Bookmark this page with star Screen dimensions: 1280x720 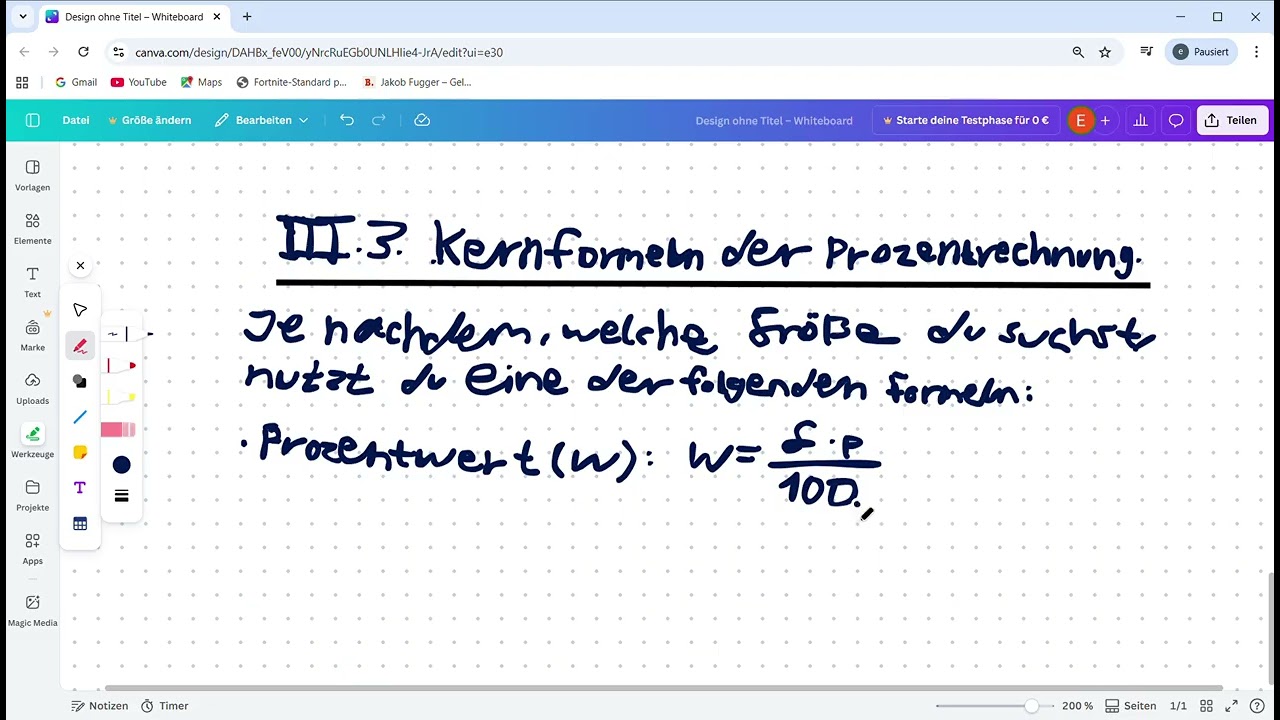[1105, 52]
